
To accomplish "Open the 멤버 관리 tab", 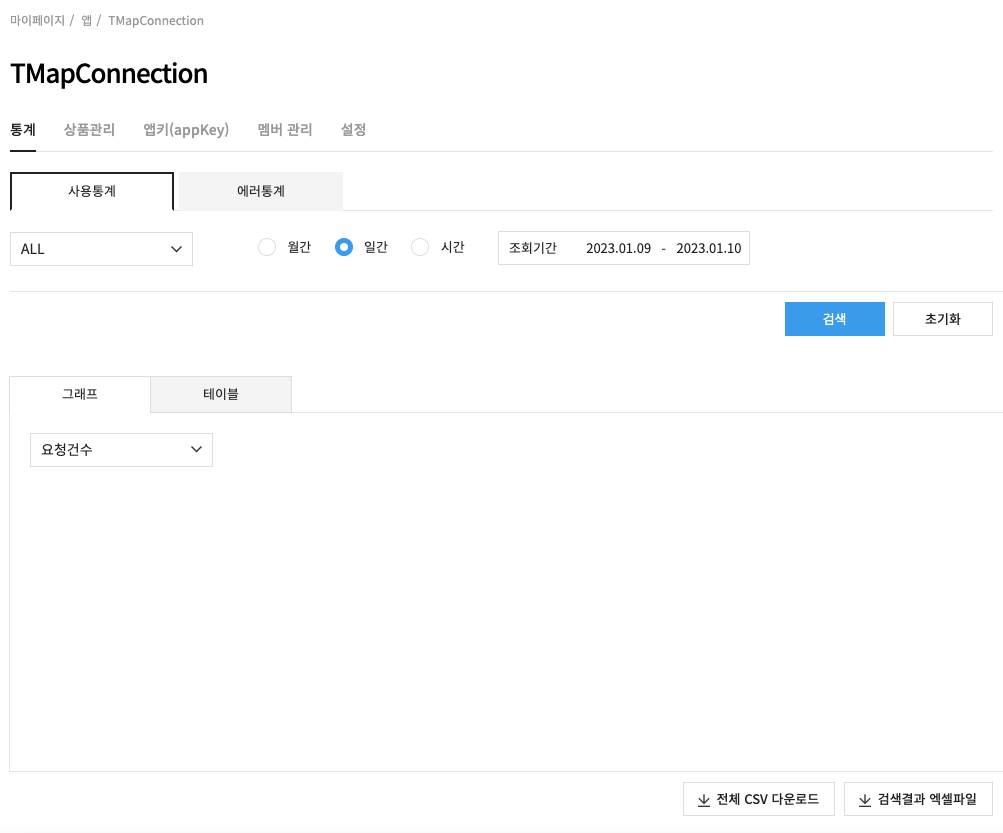I will 285,130.
